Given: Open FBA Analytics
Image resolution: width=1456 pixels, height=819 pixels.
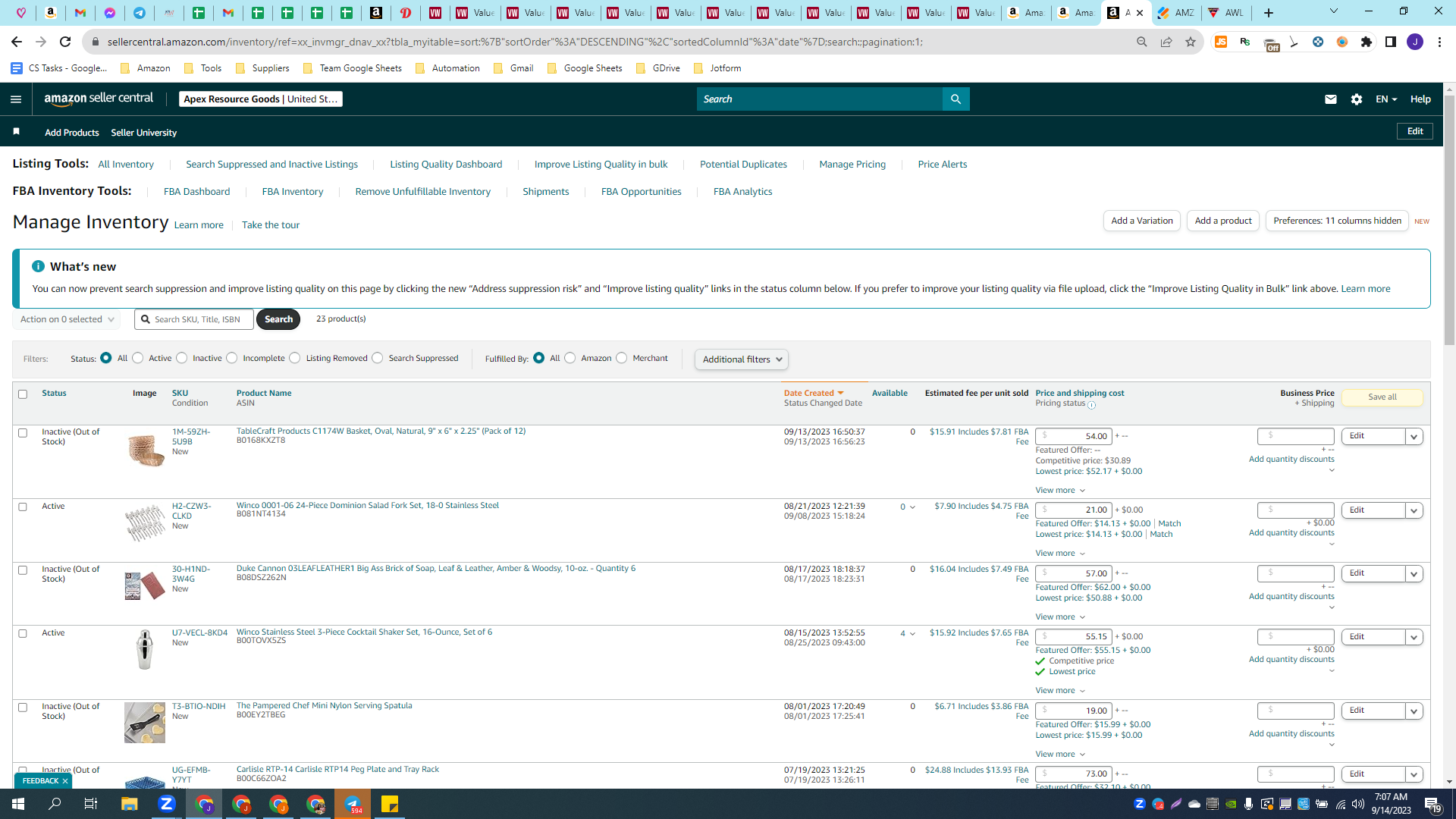Looking at the screenshot, I should 743,192.
